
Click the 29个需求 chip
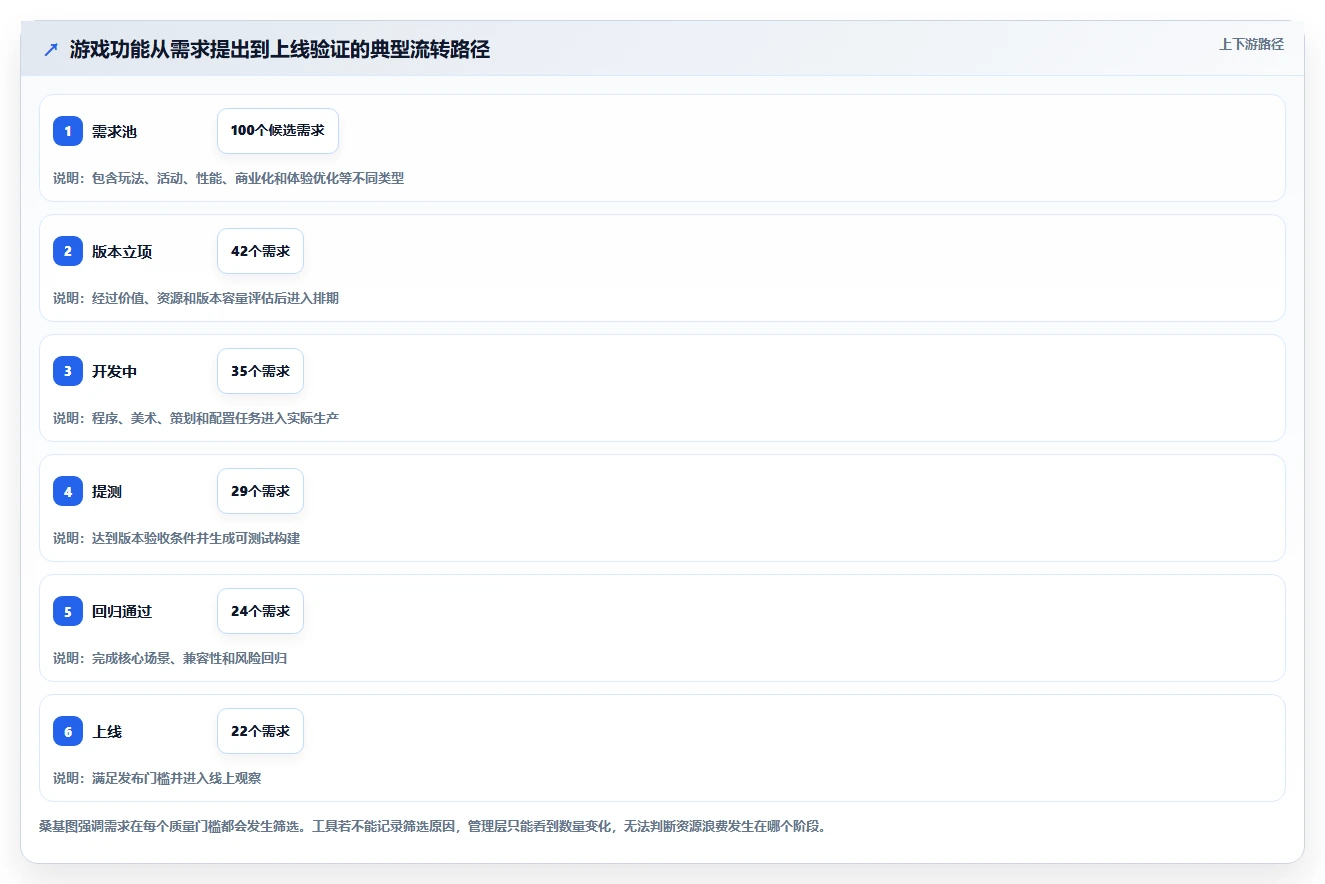pyautogui.click(x=260, y=491)
